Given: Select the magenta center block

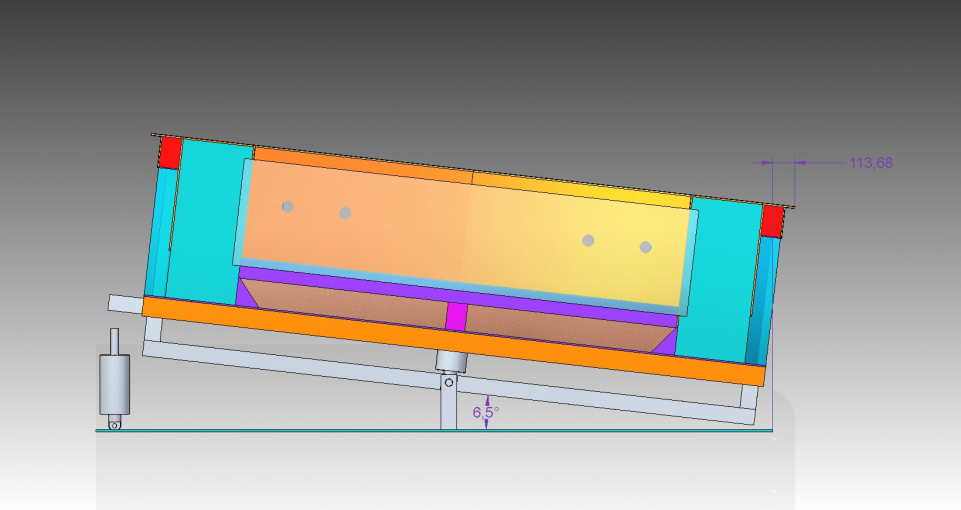Looking at the screenshot, I should (456, 316).
